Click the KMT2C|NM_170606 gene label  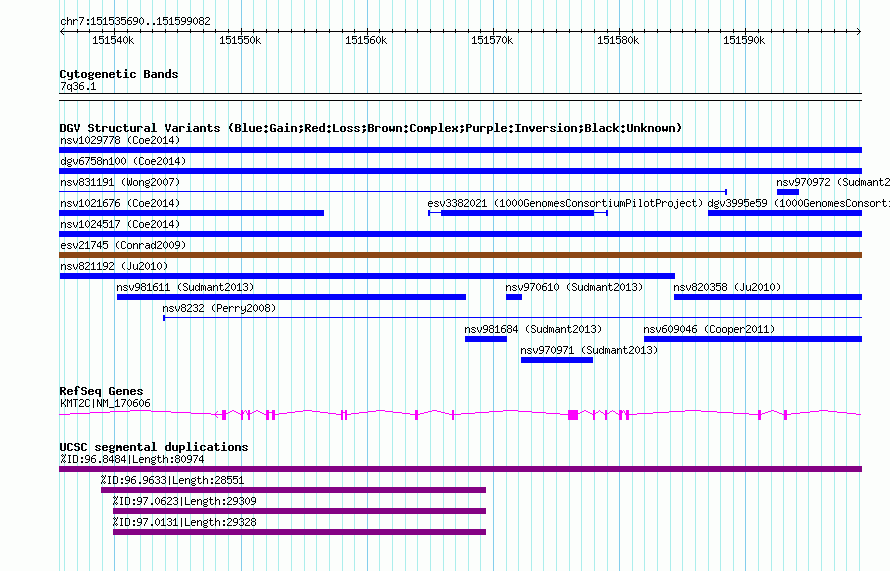[x=105, y=404]
